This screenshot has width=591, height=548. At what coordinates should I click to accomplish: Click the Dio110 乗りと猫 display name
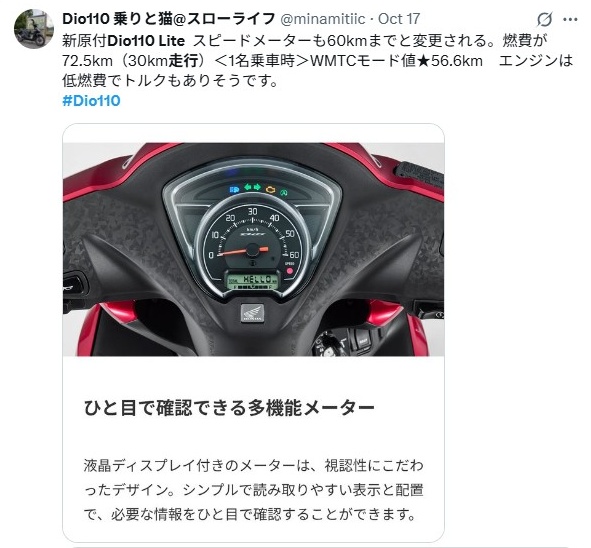[x=168, y=19]
